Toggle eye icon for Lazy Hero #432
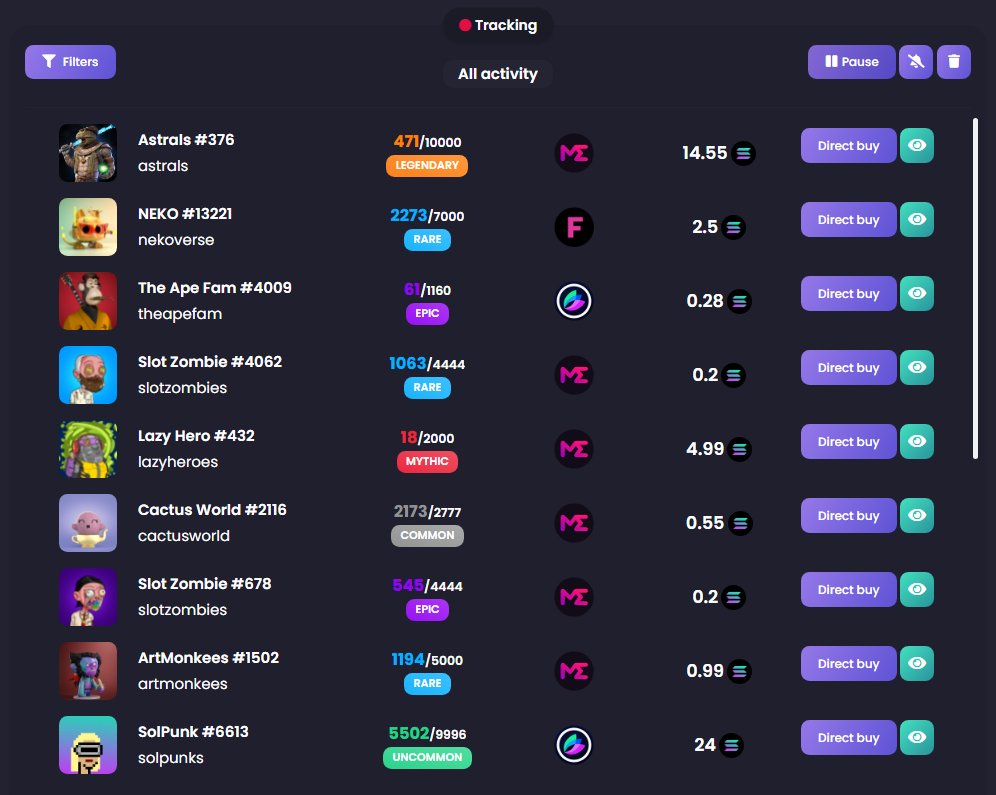Viewport: 996px width, 795px height. click(x=917, y=441)
